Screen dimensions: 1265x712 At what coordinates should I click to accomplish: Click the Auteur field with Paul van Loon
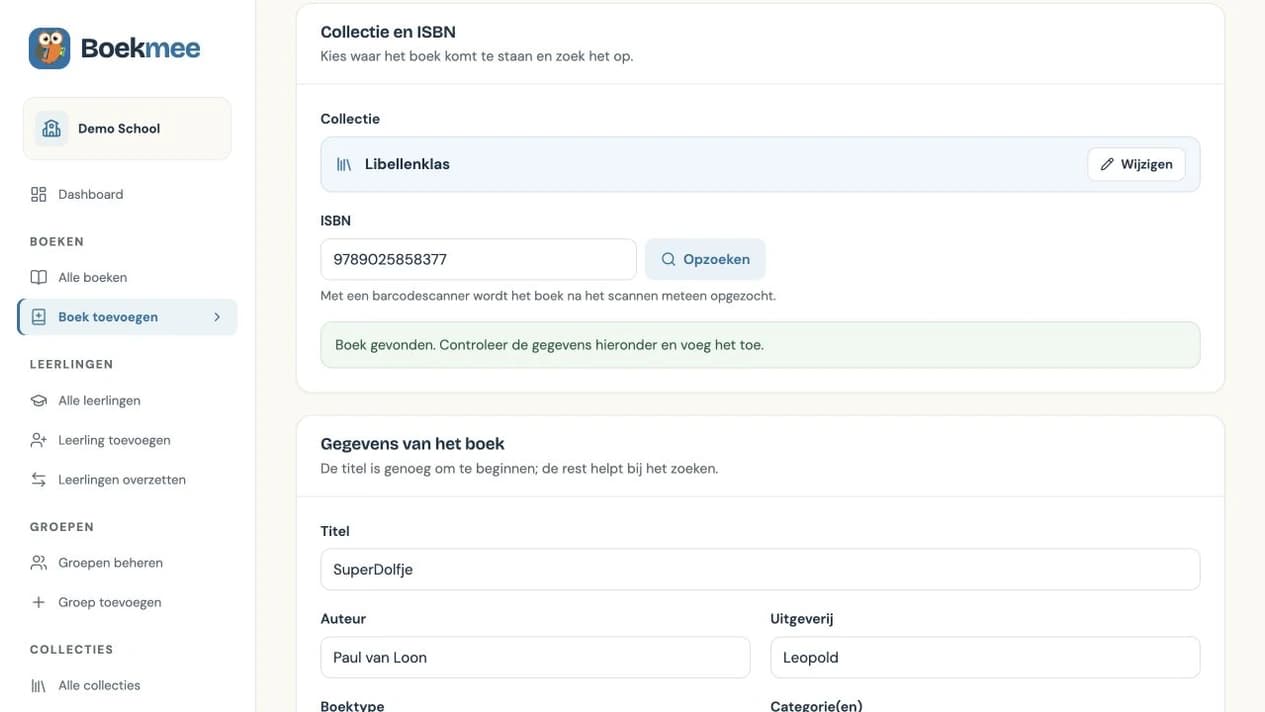point(535,657)
